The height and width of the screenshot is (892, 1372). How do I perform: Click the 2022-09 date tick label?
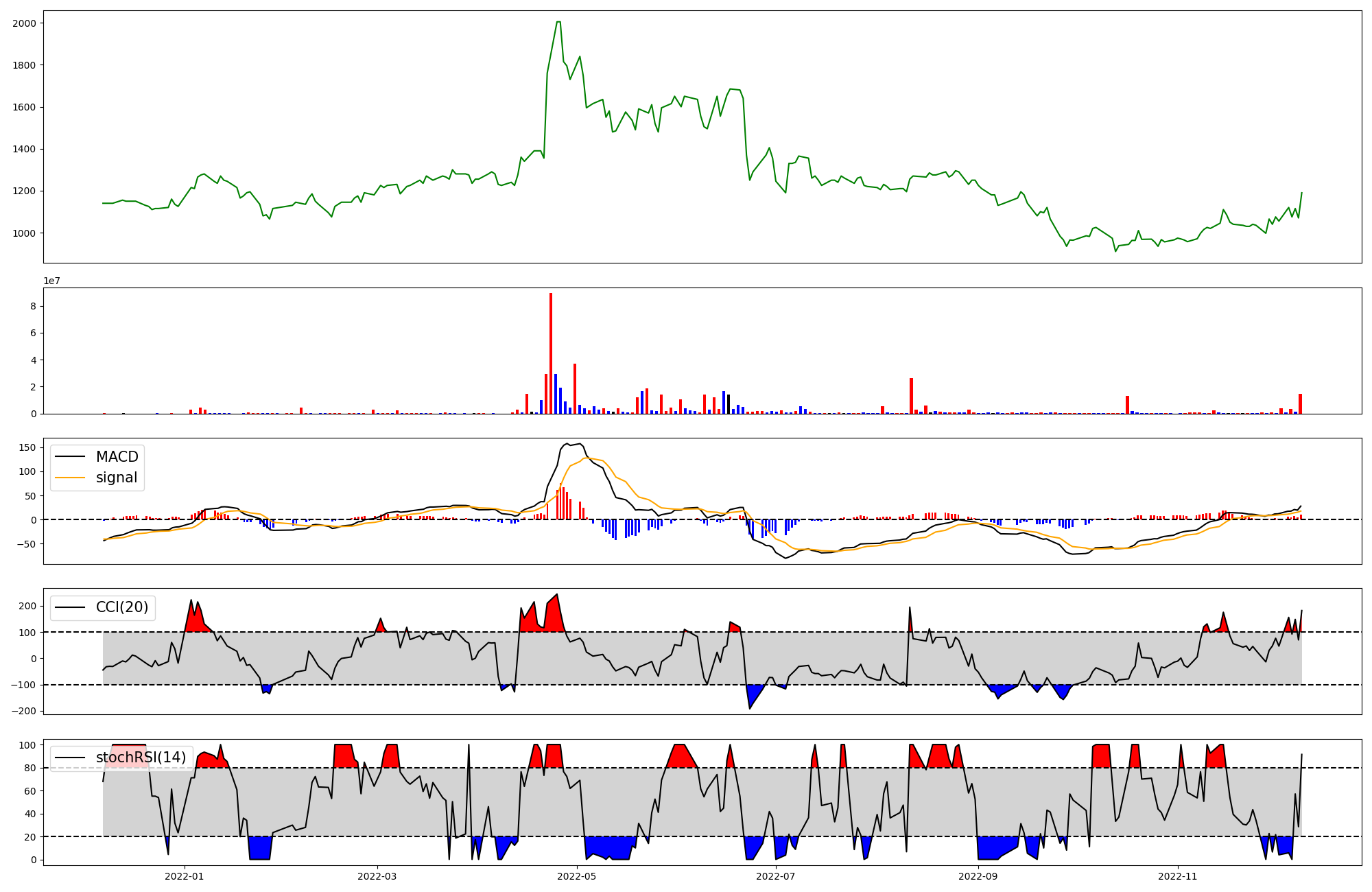coord(978,876)
